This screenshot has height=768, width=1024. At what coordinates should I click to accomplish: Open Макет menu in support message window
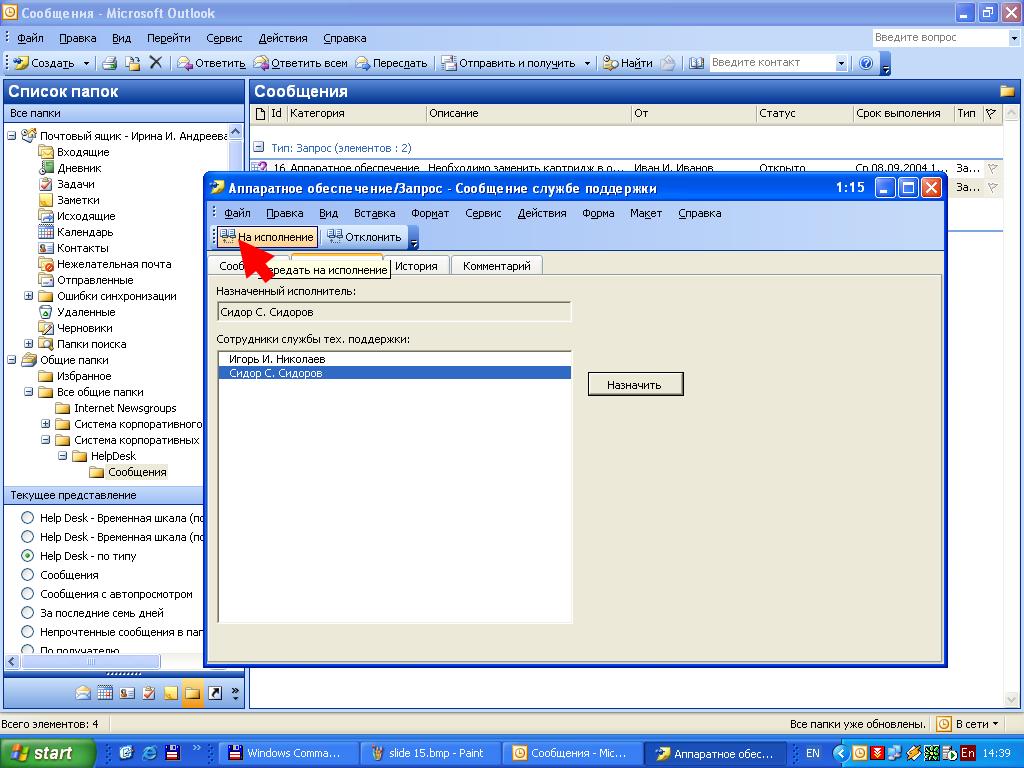tap(646, 213)
